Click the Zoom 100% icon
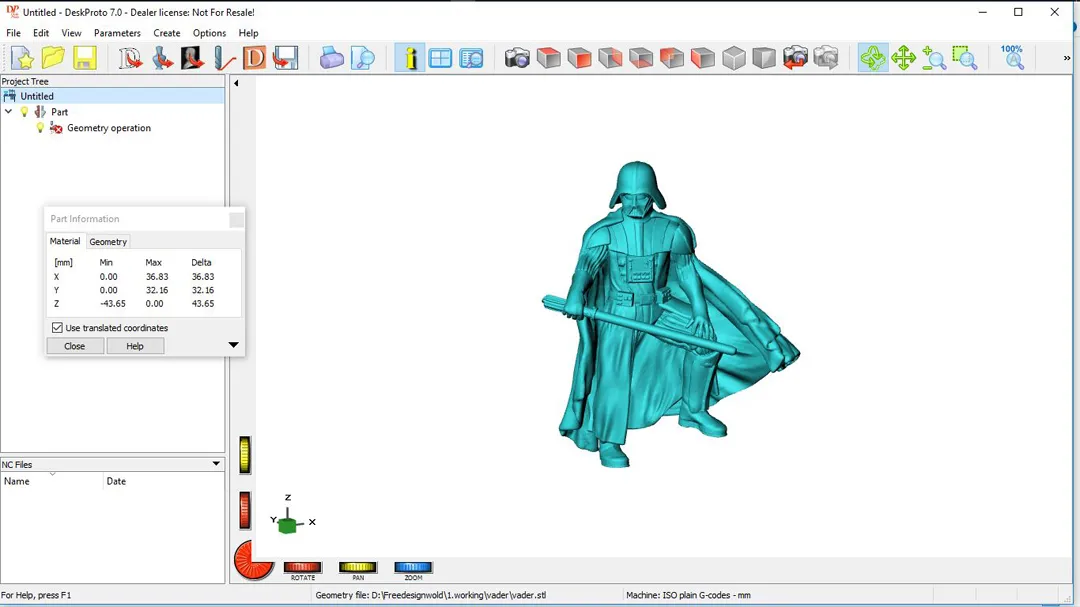Image resolution: width=1080 pixels, height=607 pixels. tap(1012, 58)
